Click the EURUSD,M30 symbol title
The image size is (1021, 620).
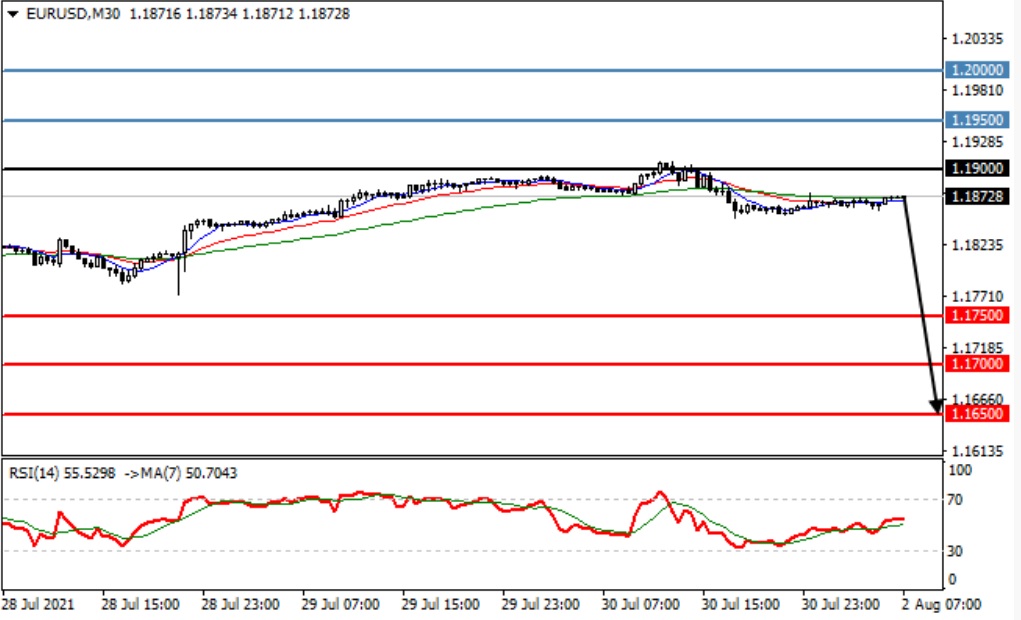click(x=73, y=14)
